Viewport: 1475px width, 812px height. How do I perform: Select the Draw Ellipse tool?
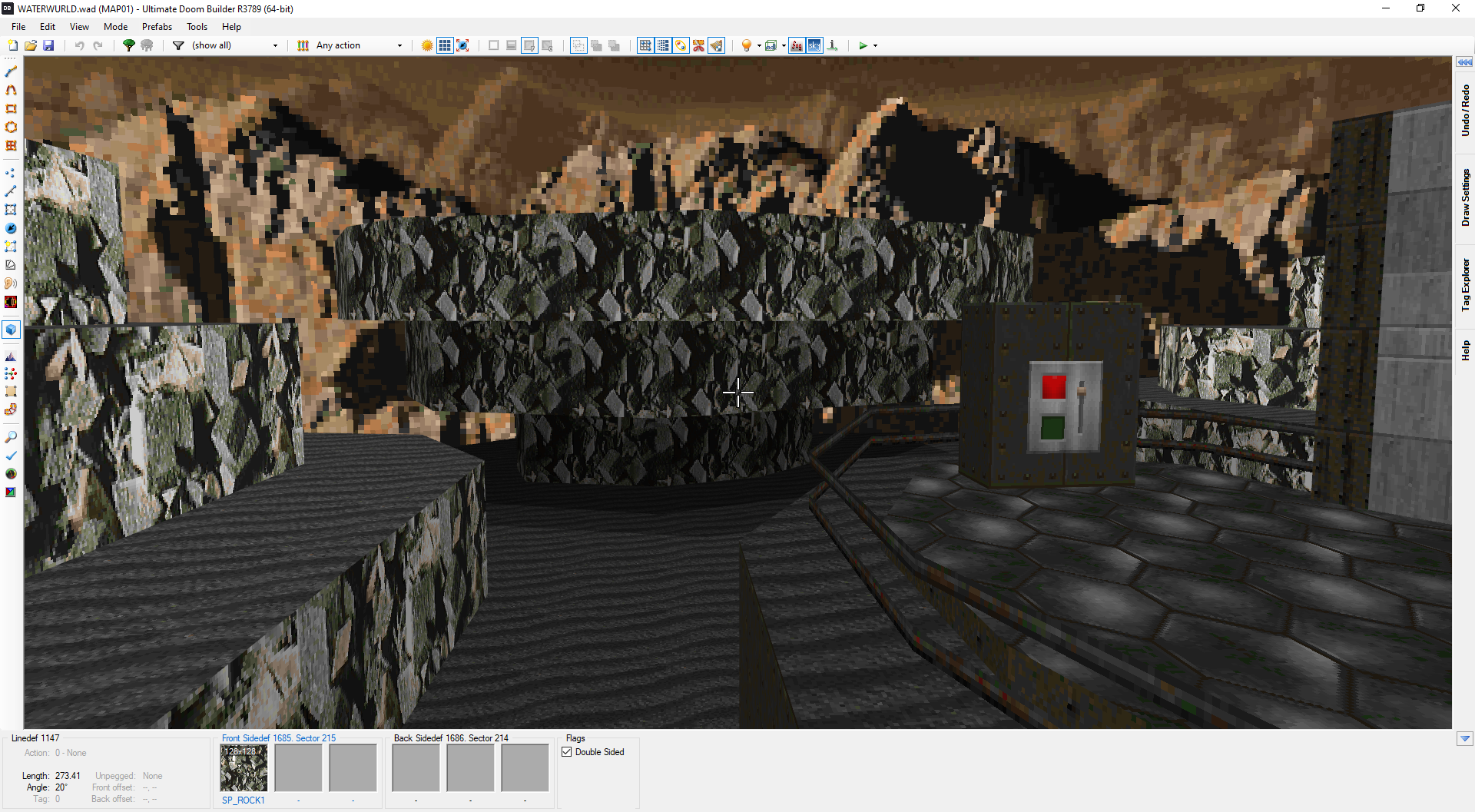[x=11, y=127]
